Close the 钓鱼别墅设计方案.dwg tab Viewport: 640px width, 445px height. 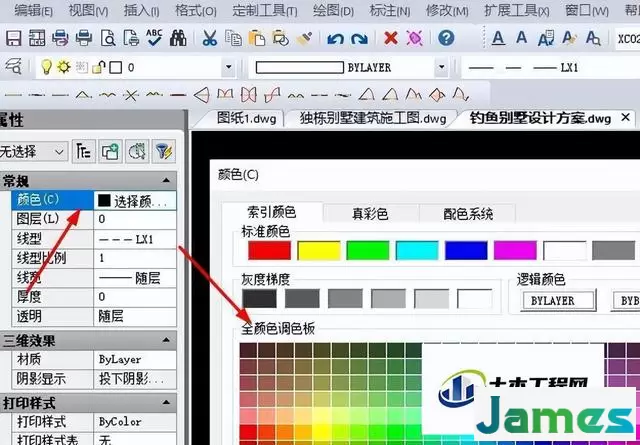(x=625, y=118)
